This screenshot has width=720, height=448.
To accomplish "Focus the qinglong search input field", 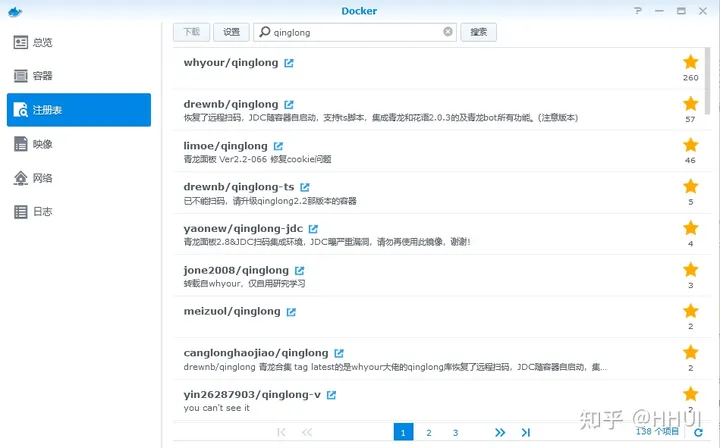I will click(355, 32).
